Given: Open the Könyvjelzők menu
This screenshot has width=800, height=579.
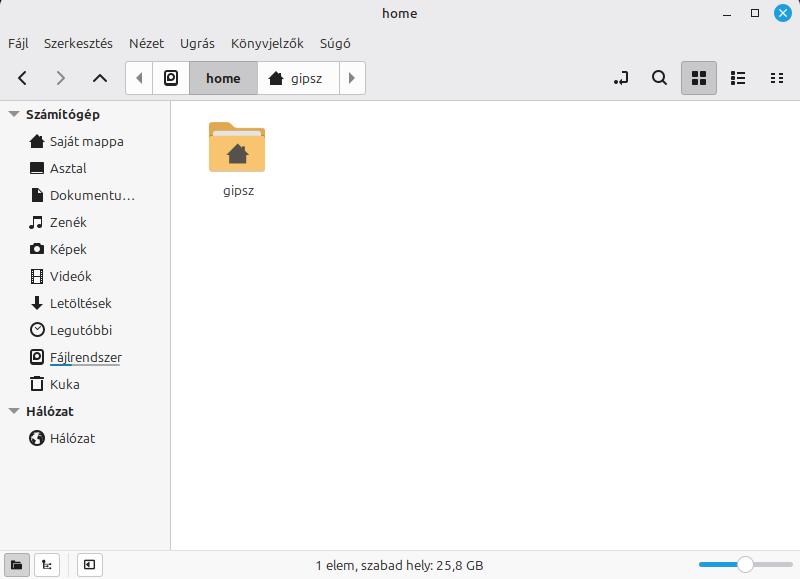Looking at the screenshot, I should point(267,43).
